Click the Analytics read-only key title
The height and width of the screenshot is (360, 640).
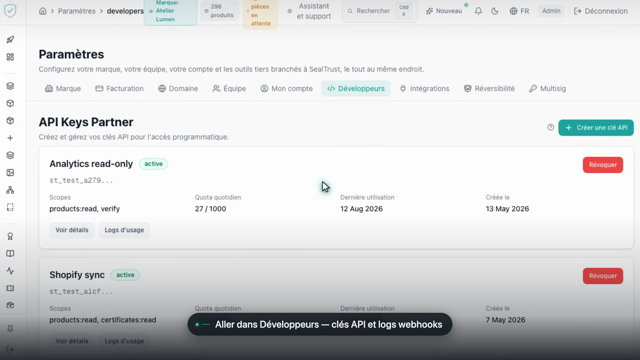click(91, 164)
